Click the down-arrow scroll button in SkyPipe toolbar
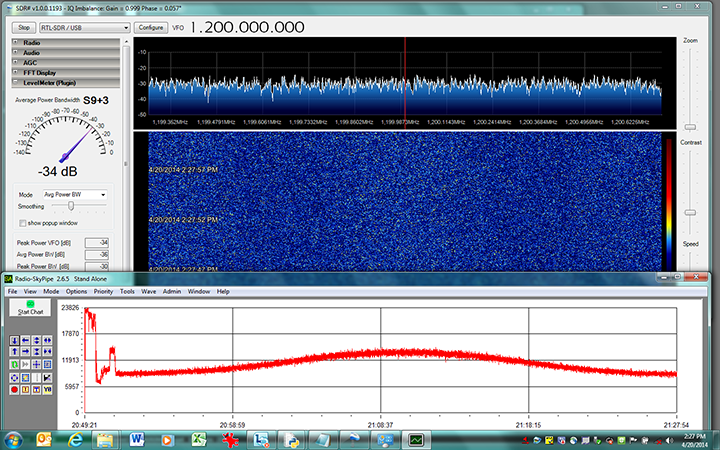This screenshot has height=450, width=720. click(14, 340)
